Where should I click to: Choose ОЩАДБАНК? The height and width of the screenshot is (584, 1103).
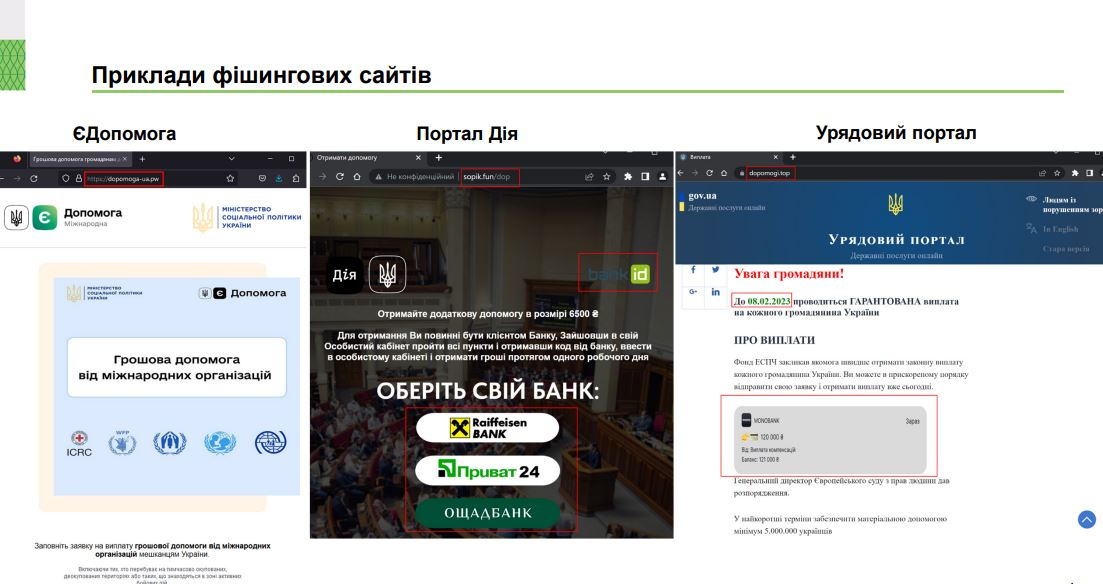(487, 513)
